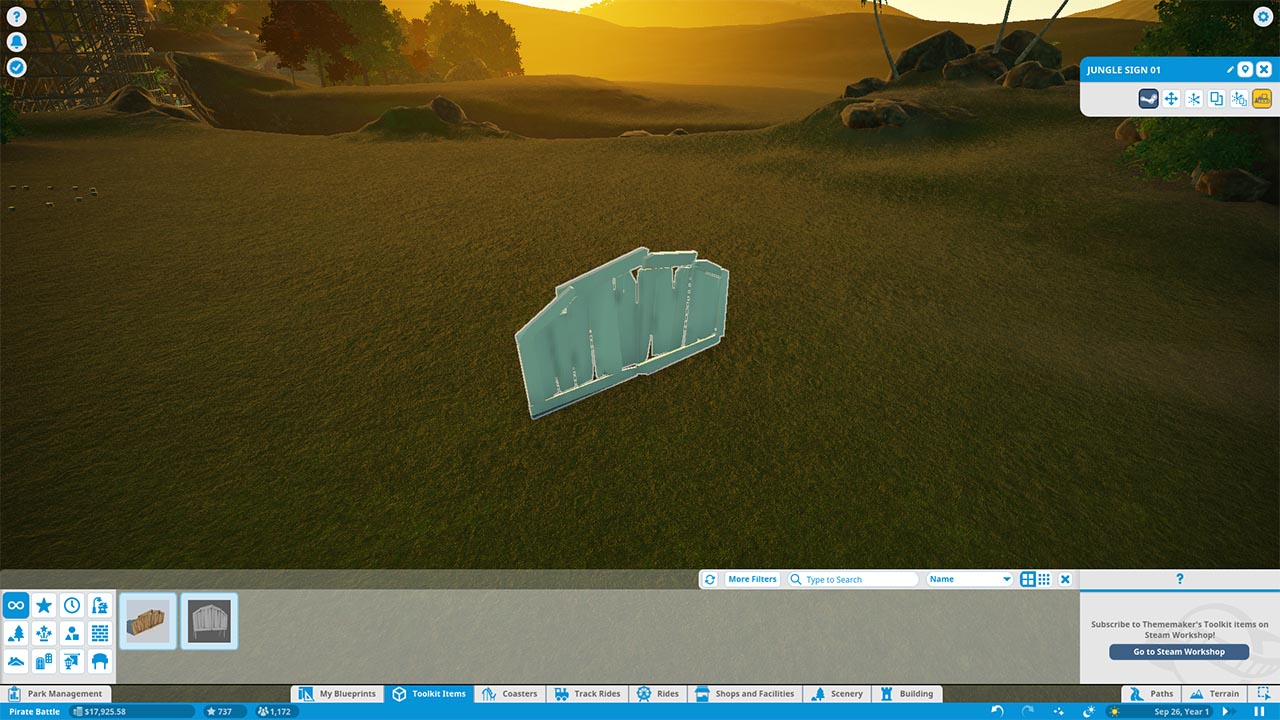Click the Pirate Battle park name
The width and height of the screenshot is (1280, 720).
(x=34, y=712)
